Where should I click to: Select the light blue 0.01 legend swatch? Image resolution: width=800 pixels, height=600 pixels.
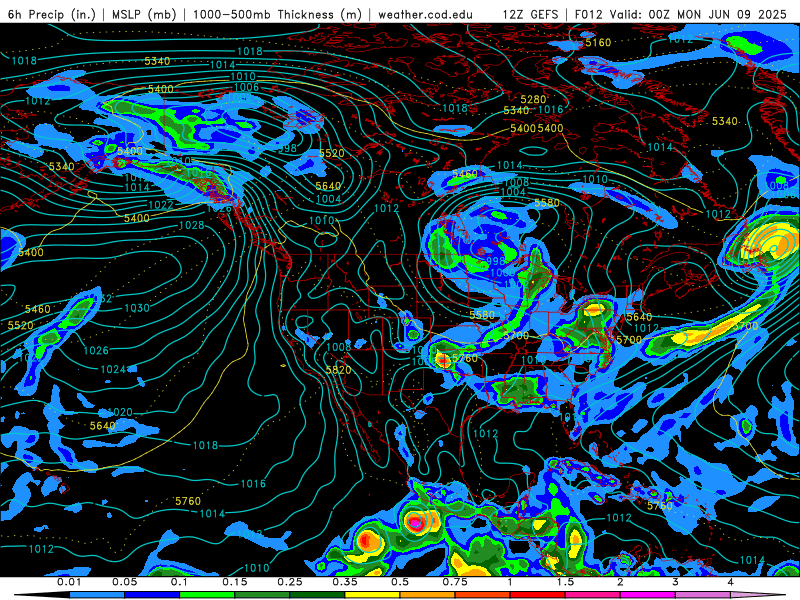click(x=97, y=595)
